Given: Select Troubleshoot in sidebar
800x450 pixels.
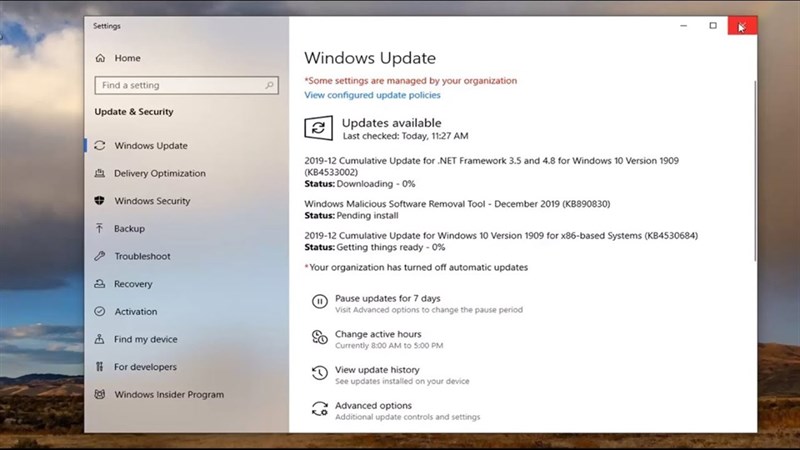Looking at the screenshot, I should tap(142, 256).
